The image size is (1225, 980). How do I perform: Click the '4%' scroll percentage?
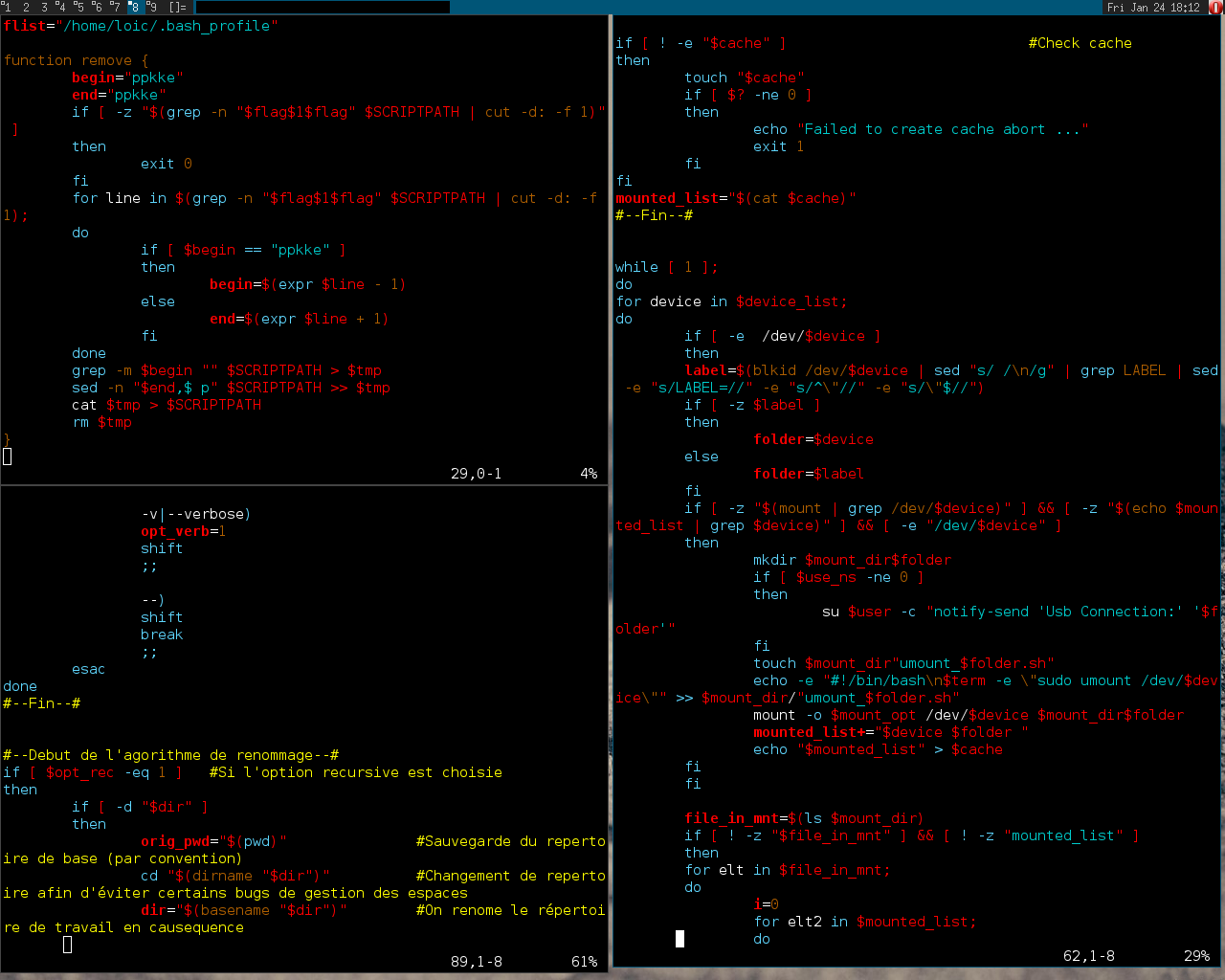click(x=589, y=474)
